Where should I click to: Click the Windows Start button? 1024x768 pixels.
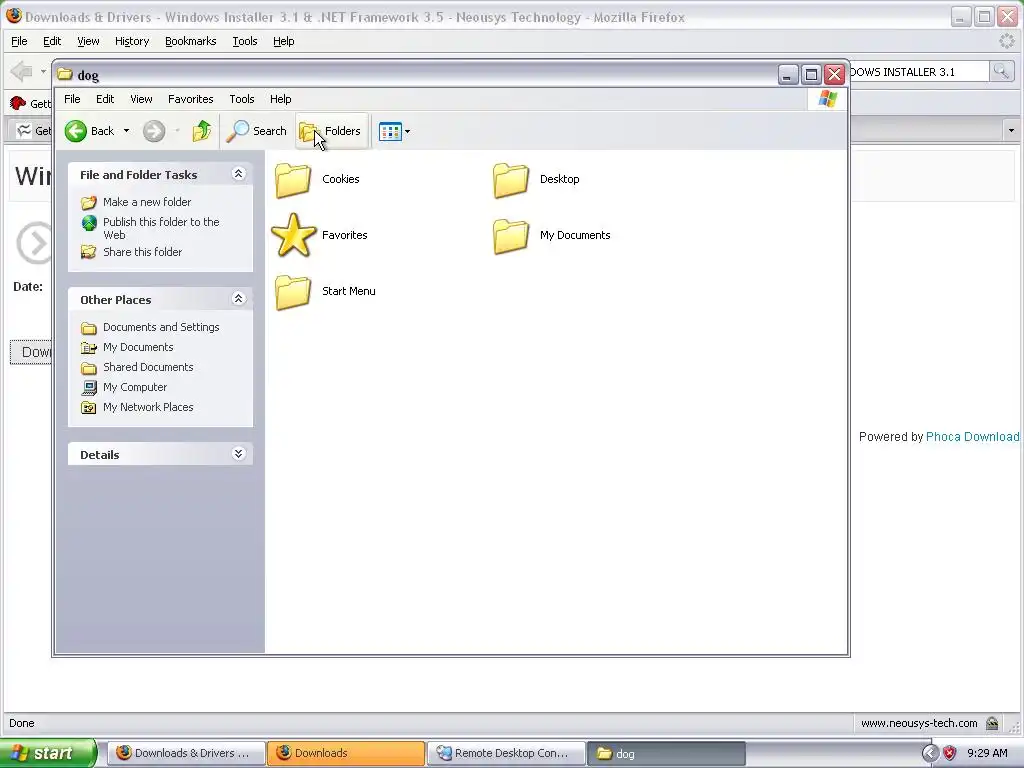click(47, 753)
